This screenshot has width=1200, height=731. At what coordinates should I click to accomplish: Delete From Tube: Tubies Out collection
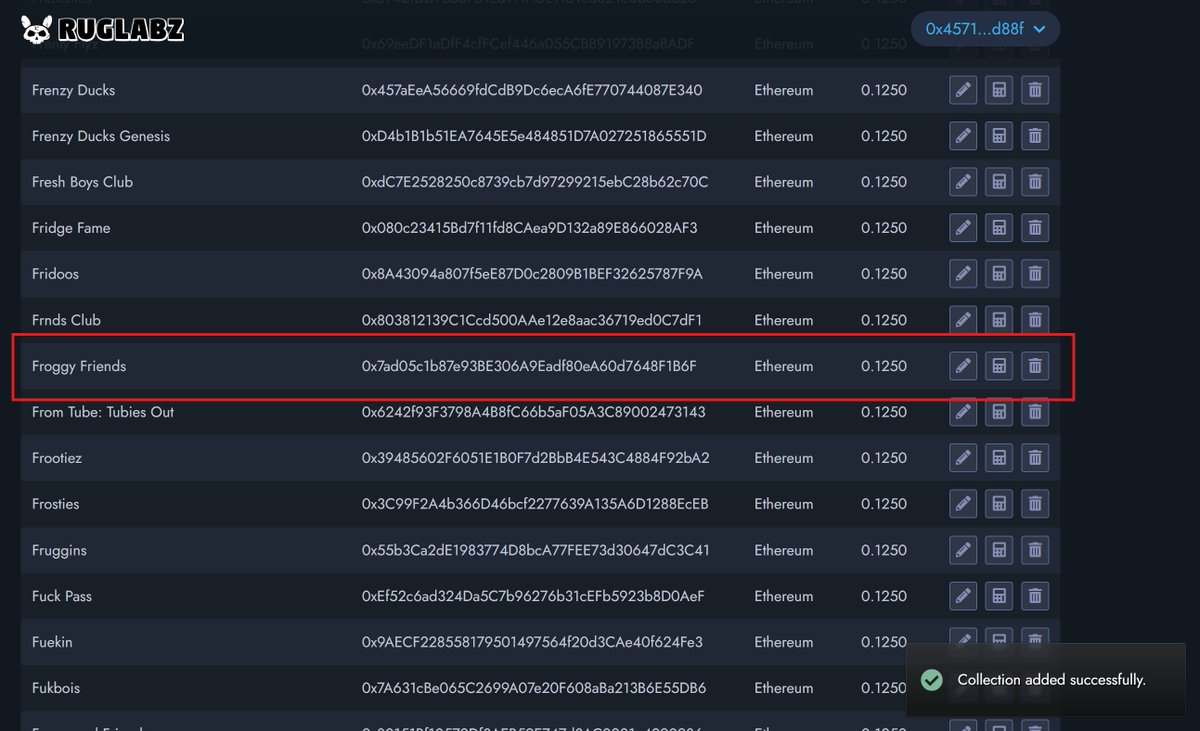(1035, 412)
